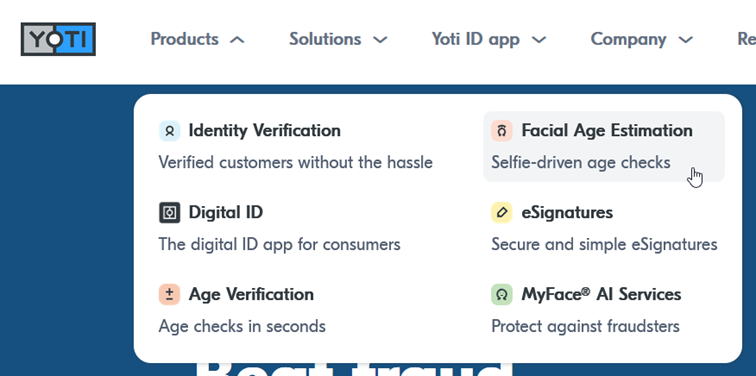Open MyFace AI Services link

pos(601,295)
